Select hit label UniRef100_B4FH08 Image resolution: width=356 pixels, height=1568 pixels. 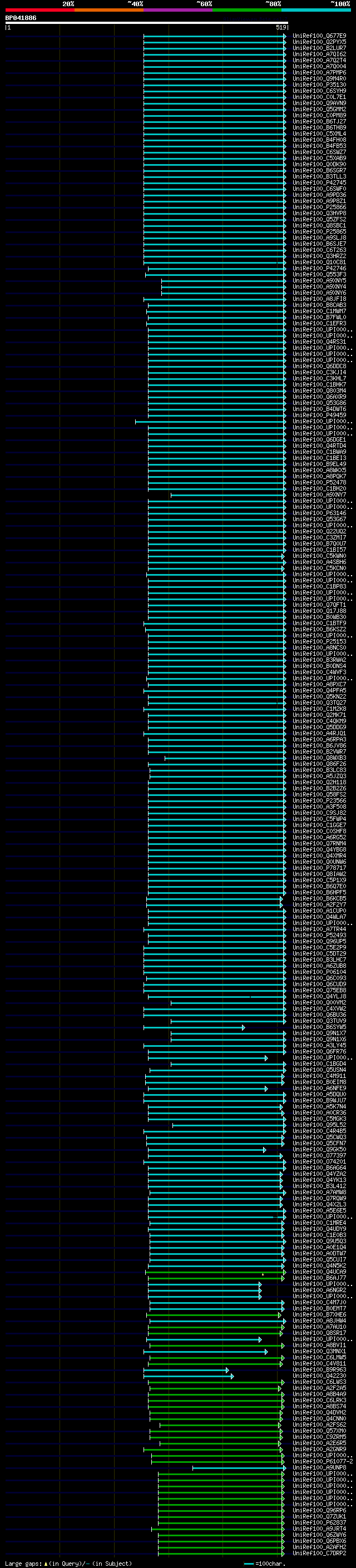click(319, 140)
